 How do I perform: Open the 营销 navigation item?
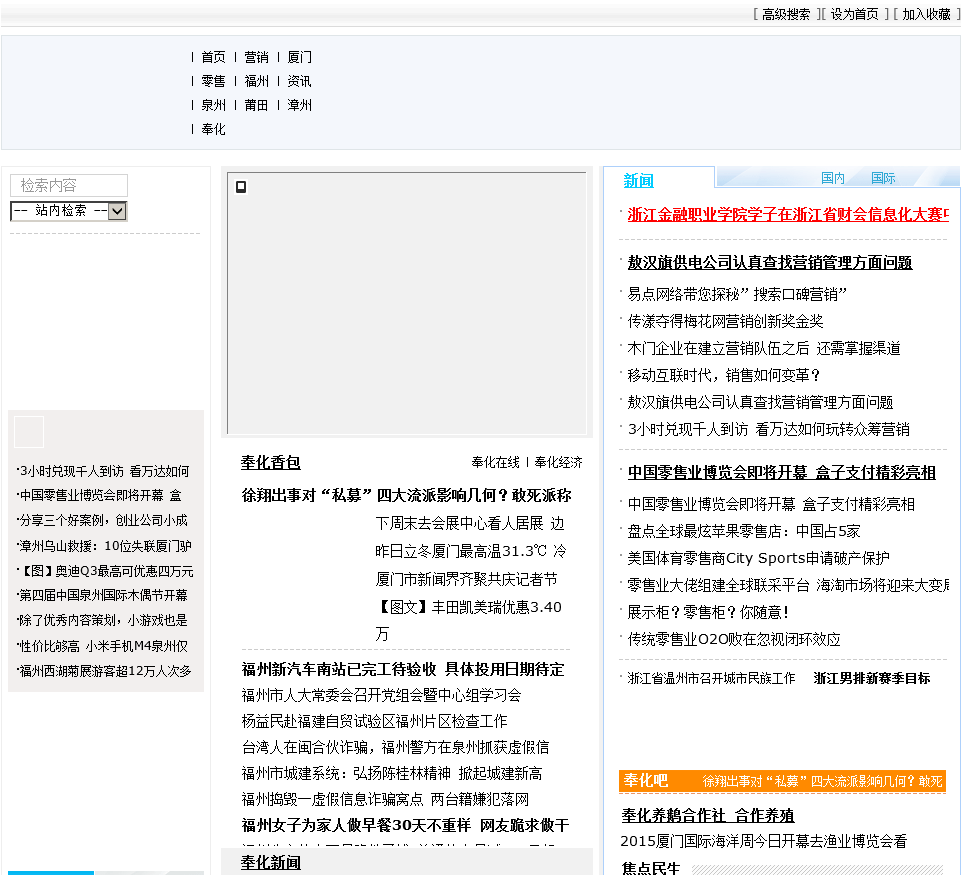256,57
